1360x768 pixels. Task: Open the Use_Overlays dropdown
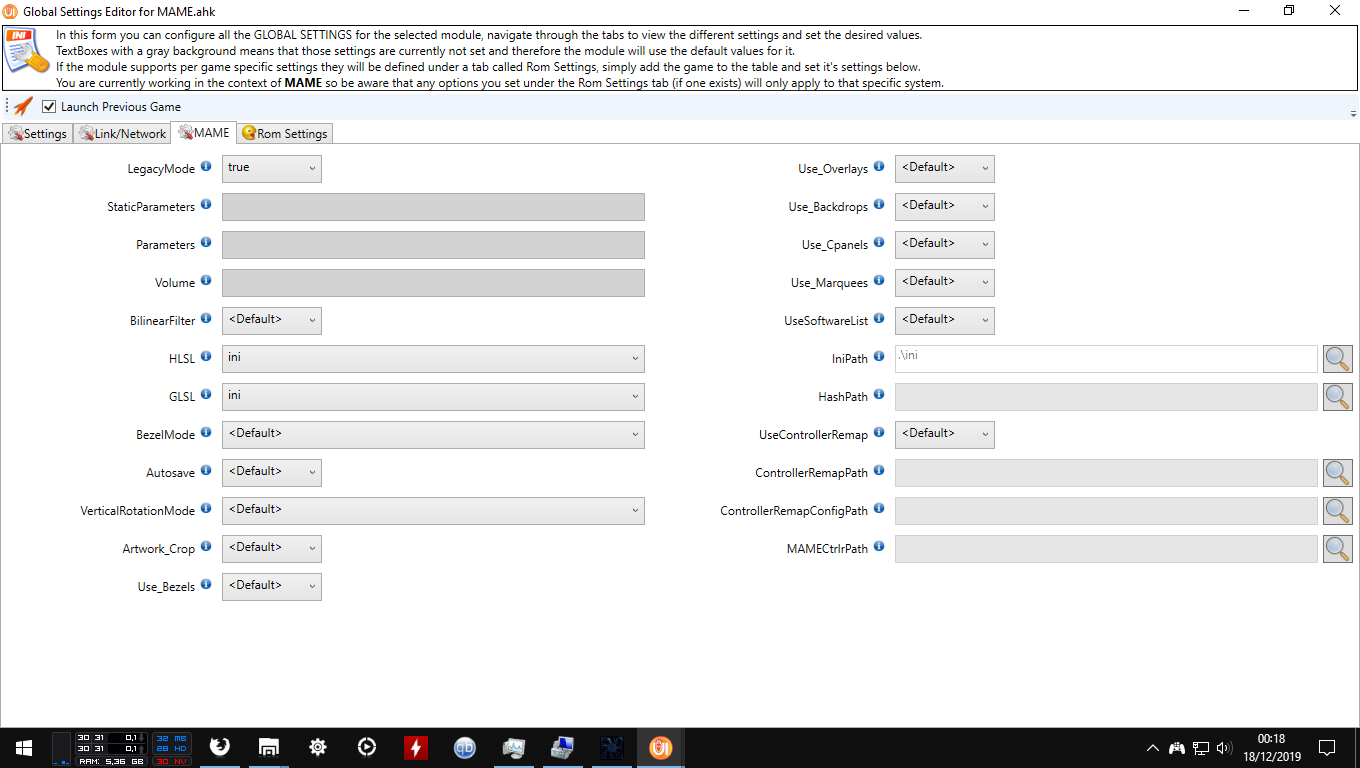(x=945, y=169)
